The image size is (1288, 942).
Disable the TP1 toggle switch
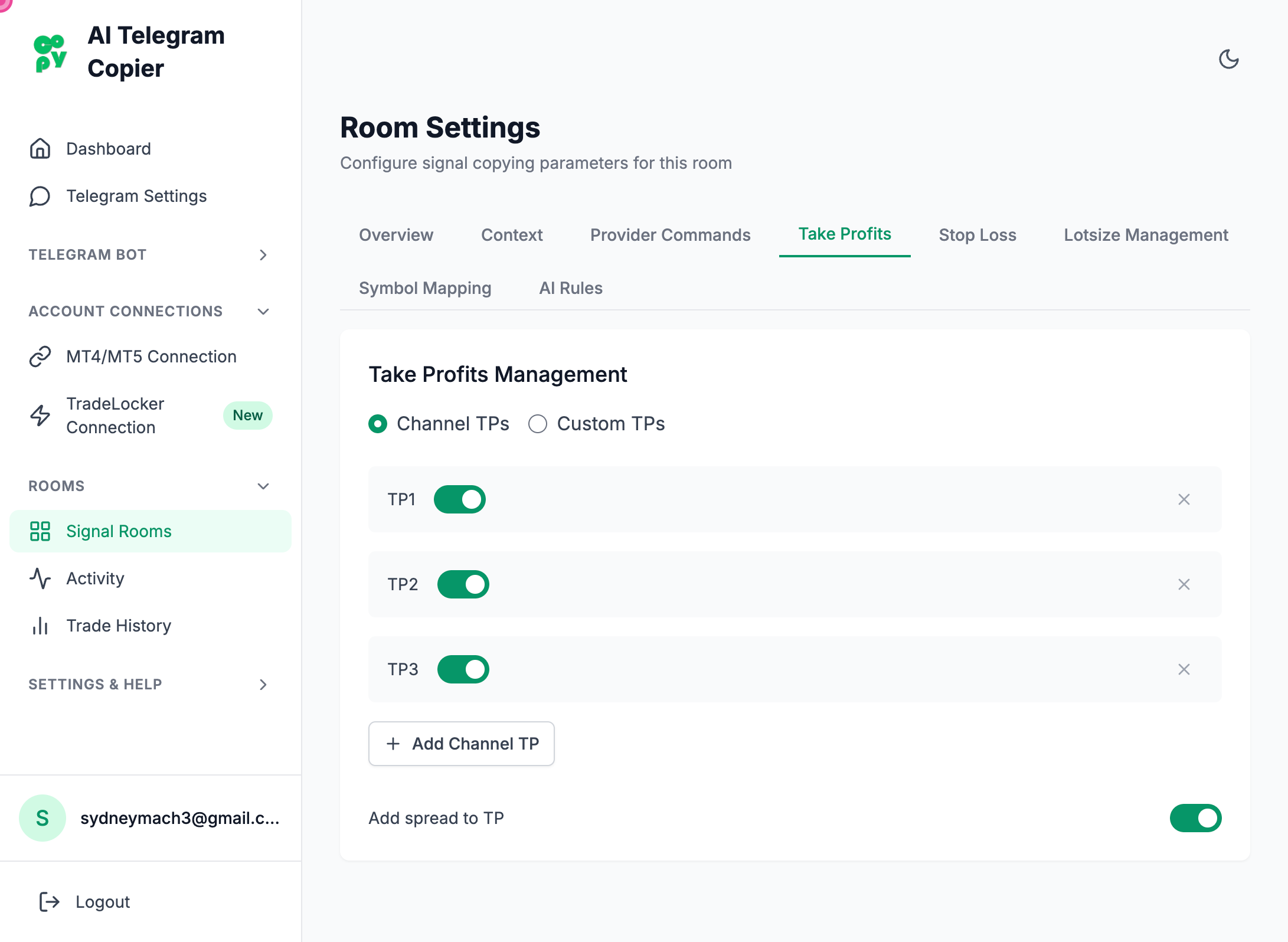click(459, 499)
